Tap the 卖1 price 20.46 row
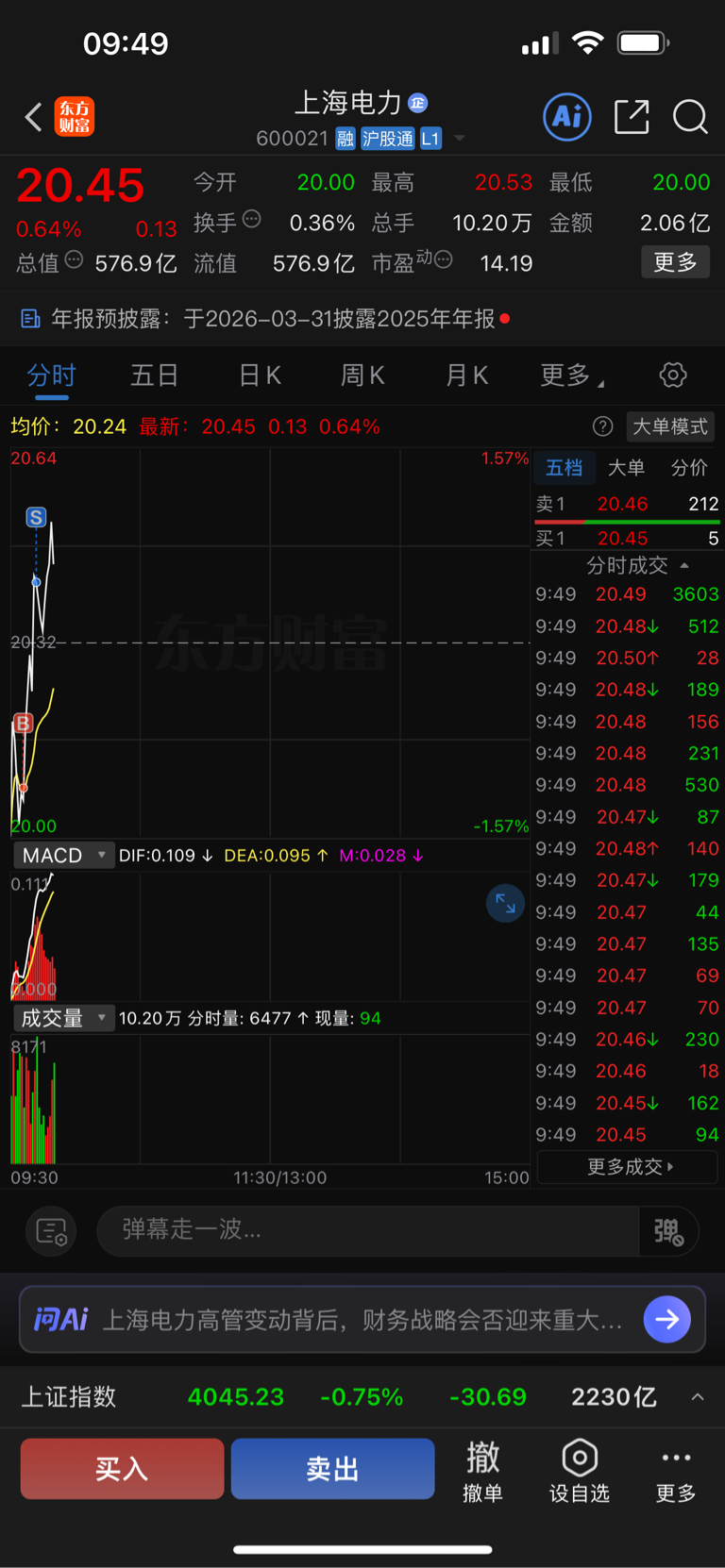 pos(628,504)
